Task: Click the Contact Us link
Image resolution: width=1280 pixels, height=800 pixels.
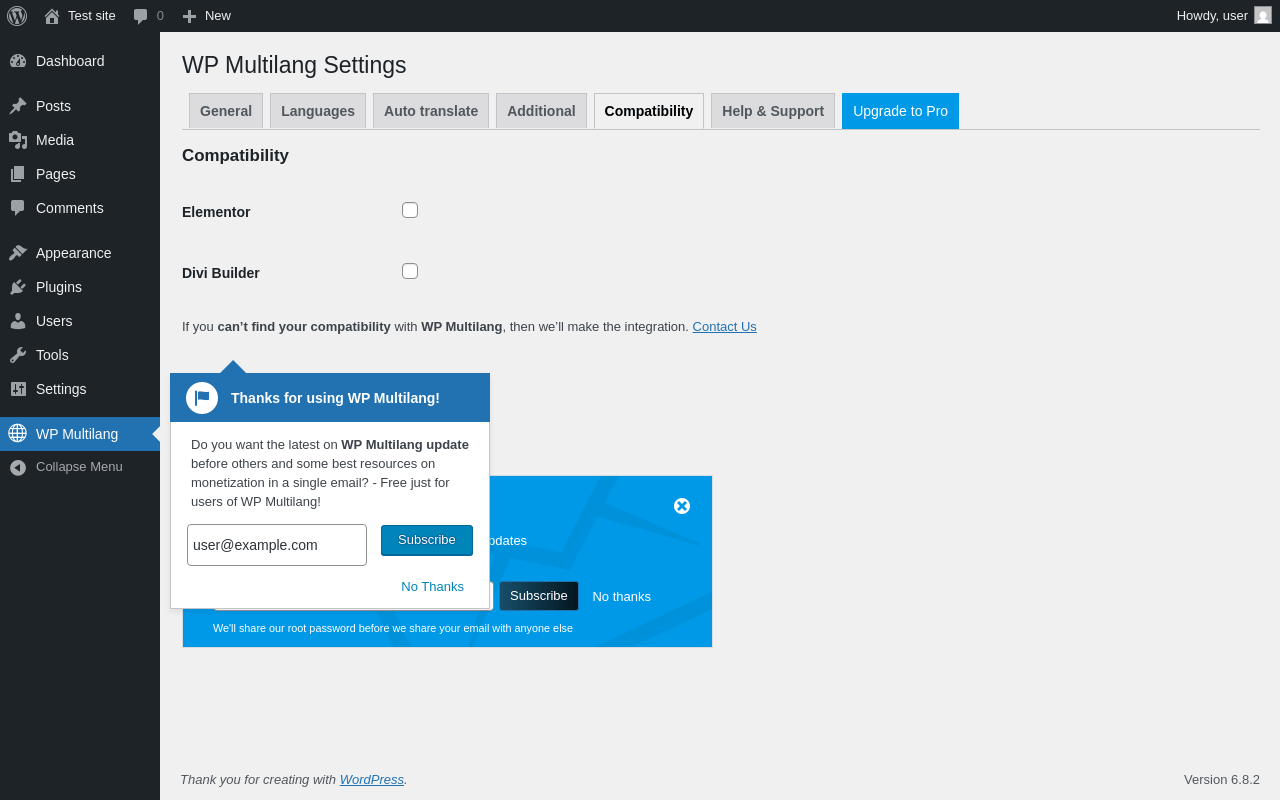Action: click(x=724, y=326)
